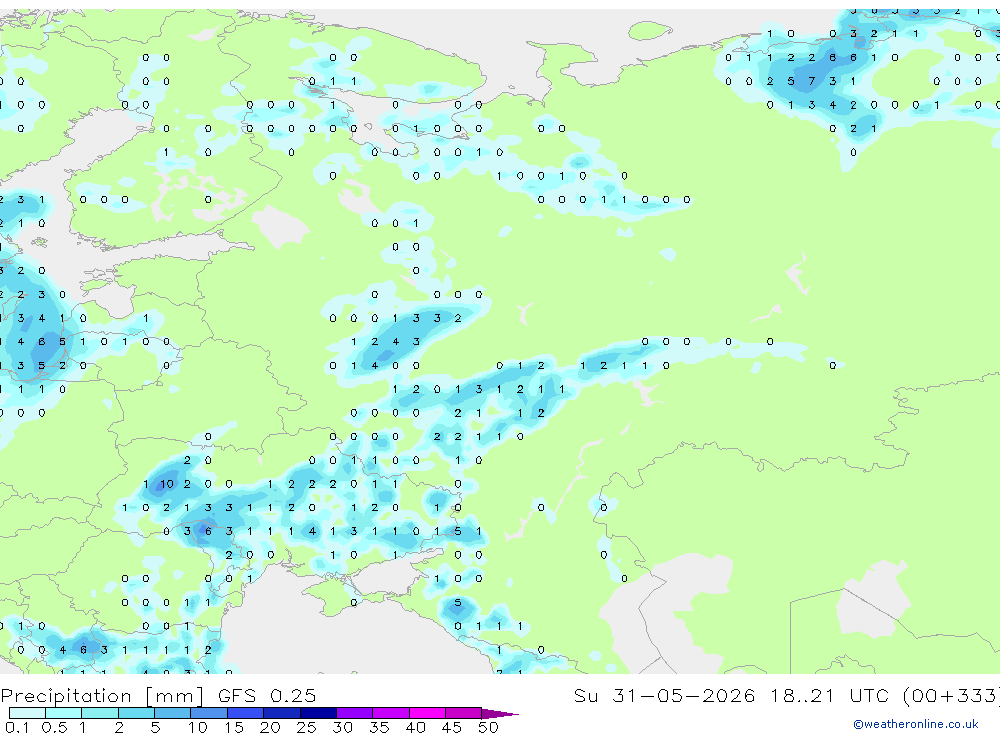
Task: Click the 'Precipitation [mm]' title text
Action: (102, 696)
